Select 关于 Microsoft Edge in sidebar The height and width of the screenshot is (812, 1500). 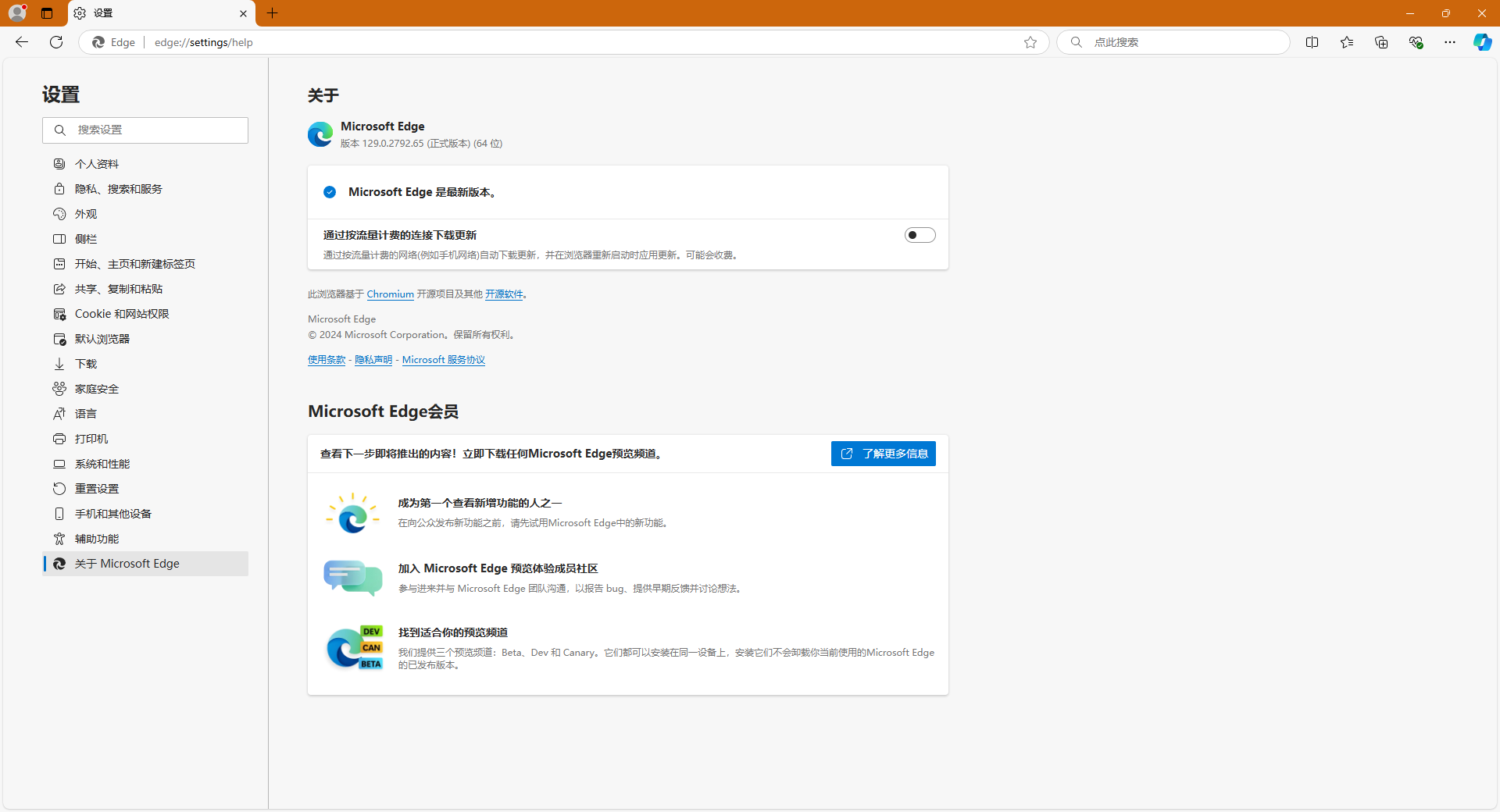(145, 564)
